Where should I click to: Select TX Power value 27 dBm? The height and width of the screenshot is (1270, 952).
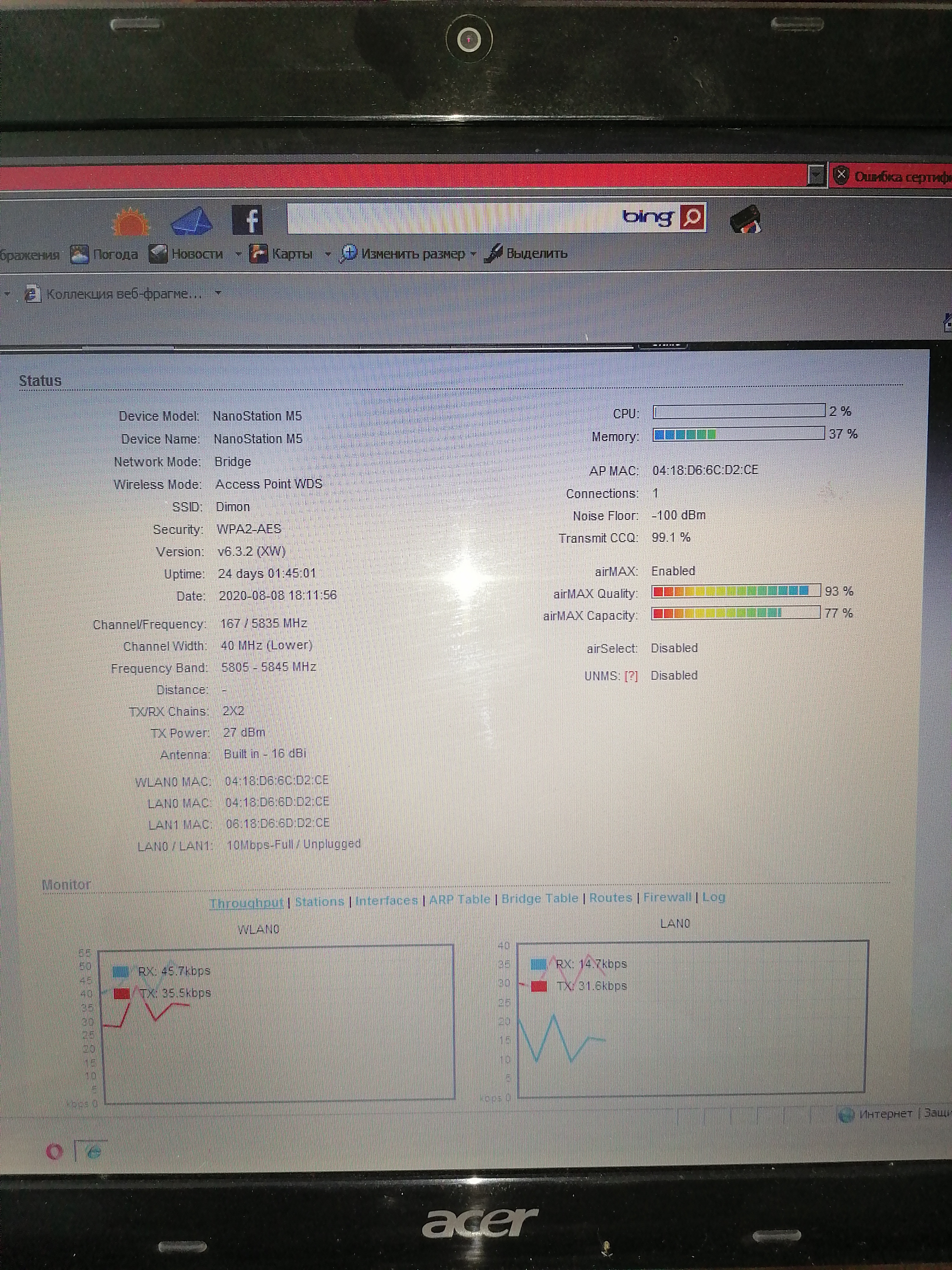(x=244, y=732)
